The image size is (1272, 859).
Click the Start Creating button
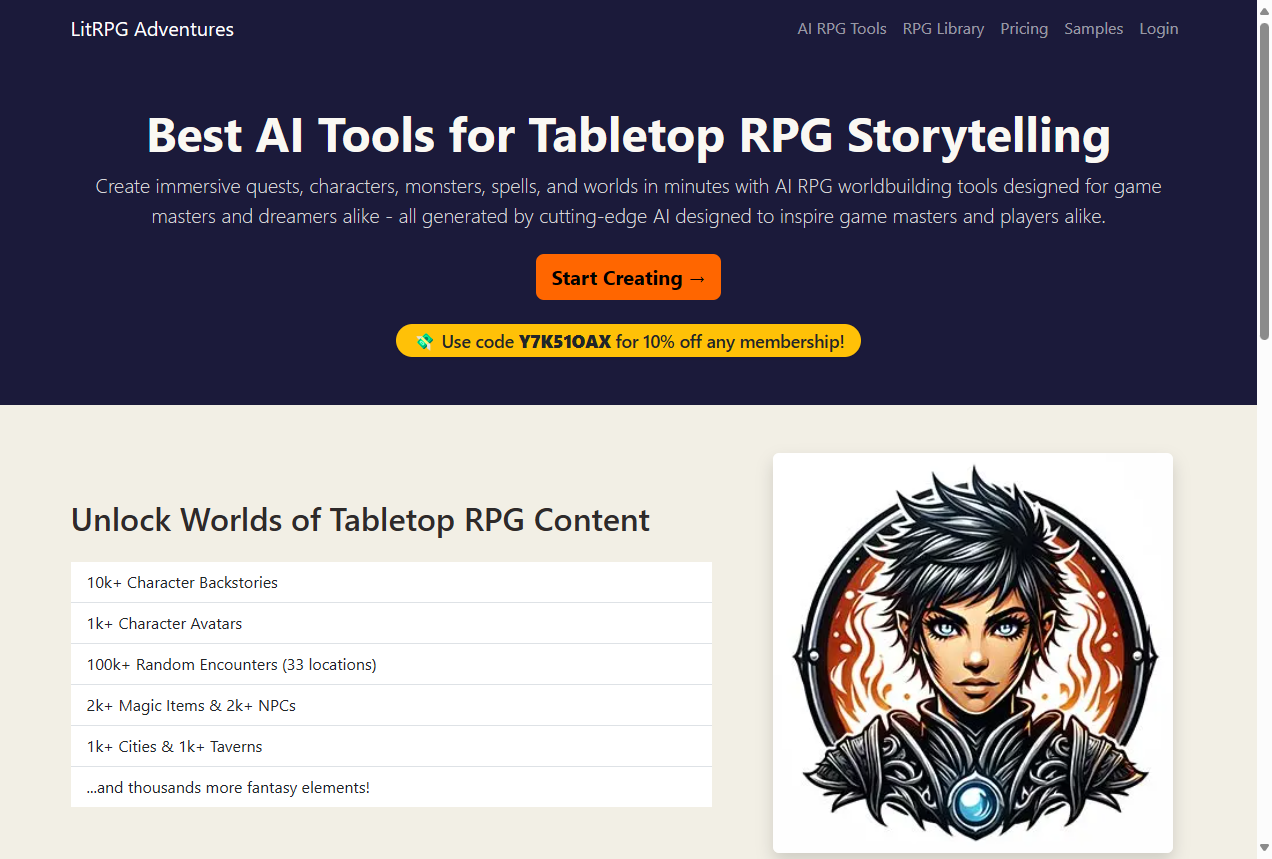(628, 277)
